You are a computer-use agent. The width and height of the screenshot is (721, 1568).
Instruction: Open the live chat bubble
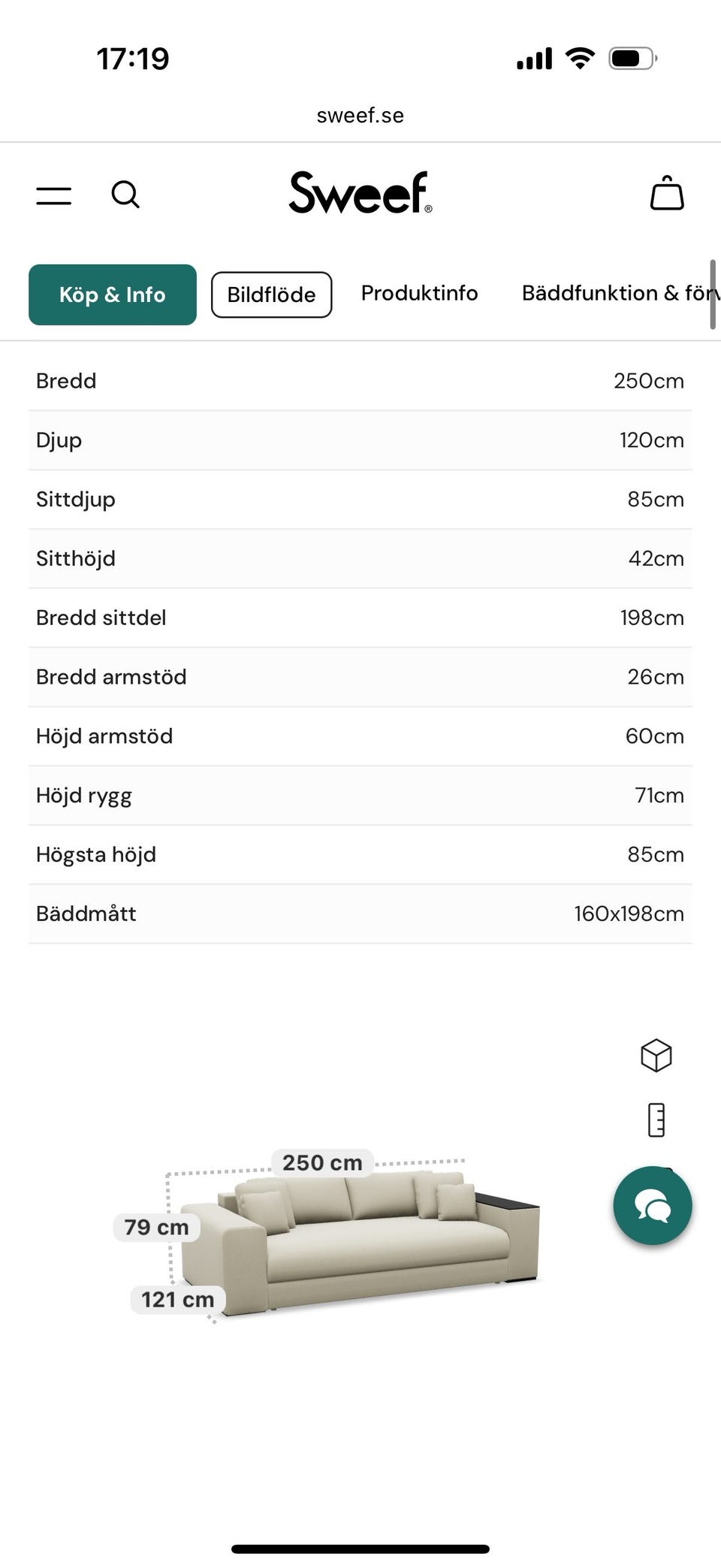click(652, 1205)
